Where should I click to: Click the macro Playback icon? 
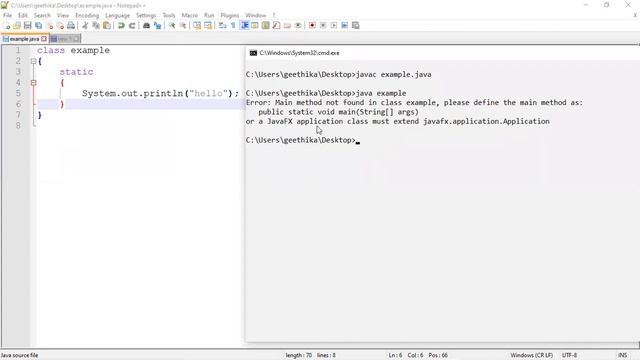point(333,25)
